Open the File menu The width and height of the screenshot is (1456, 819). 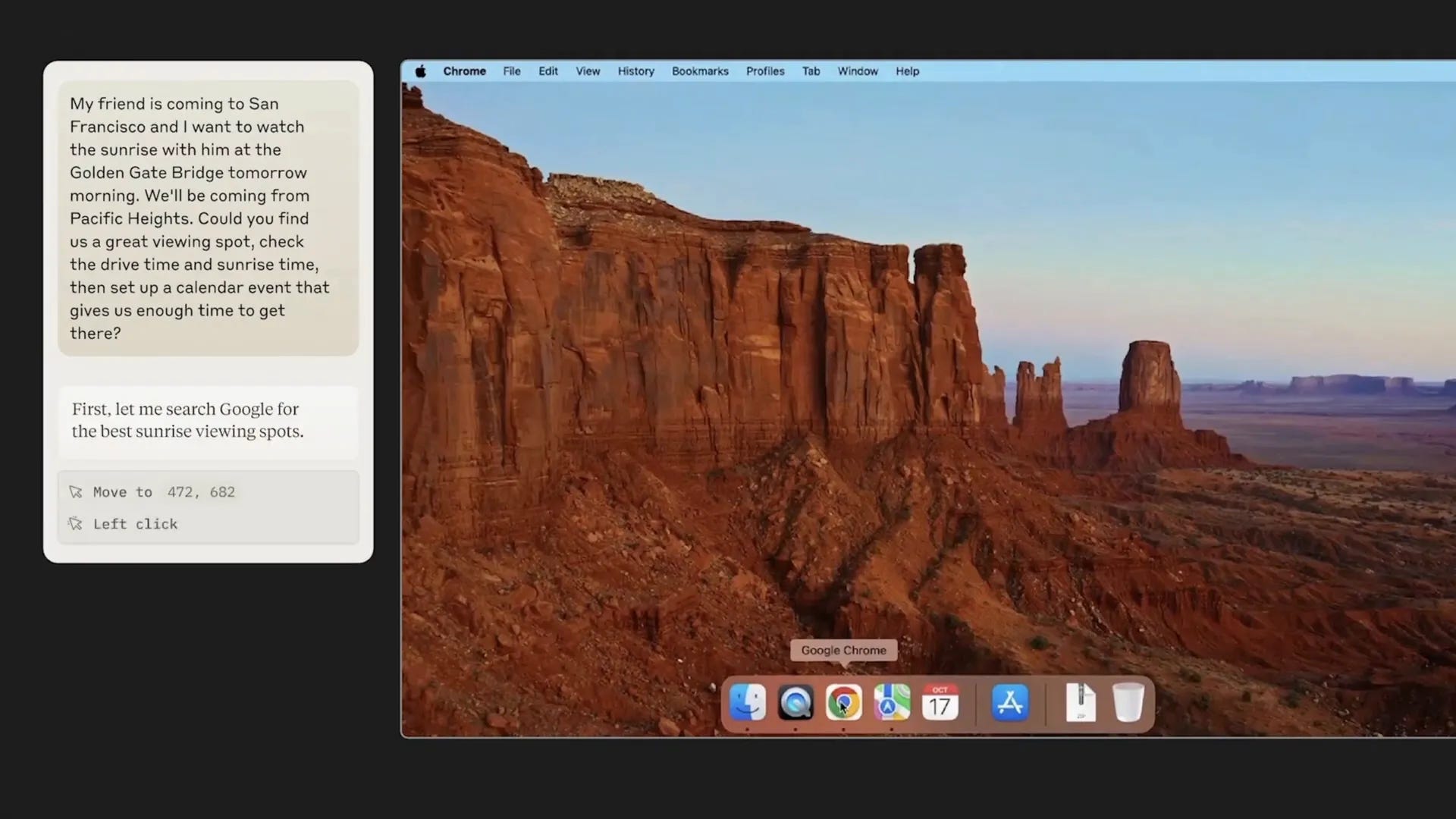coord(512,71)
